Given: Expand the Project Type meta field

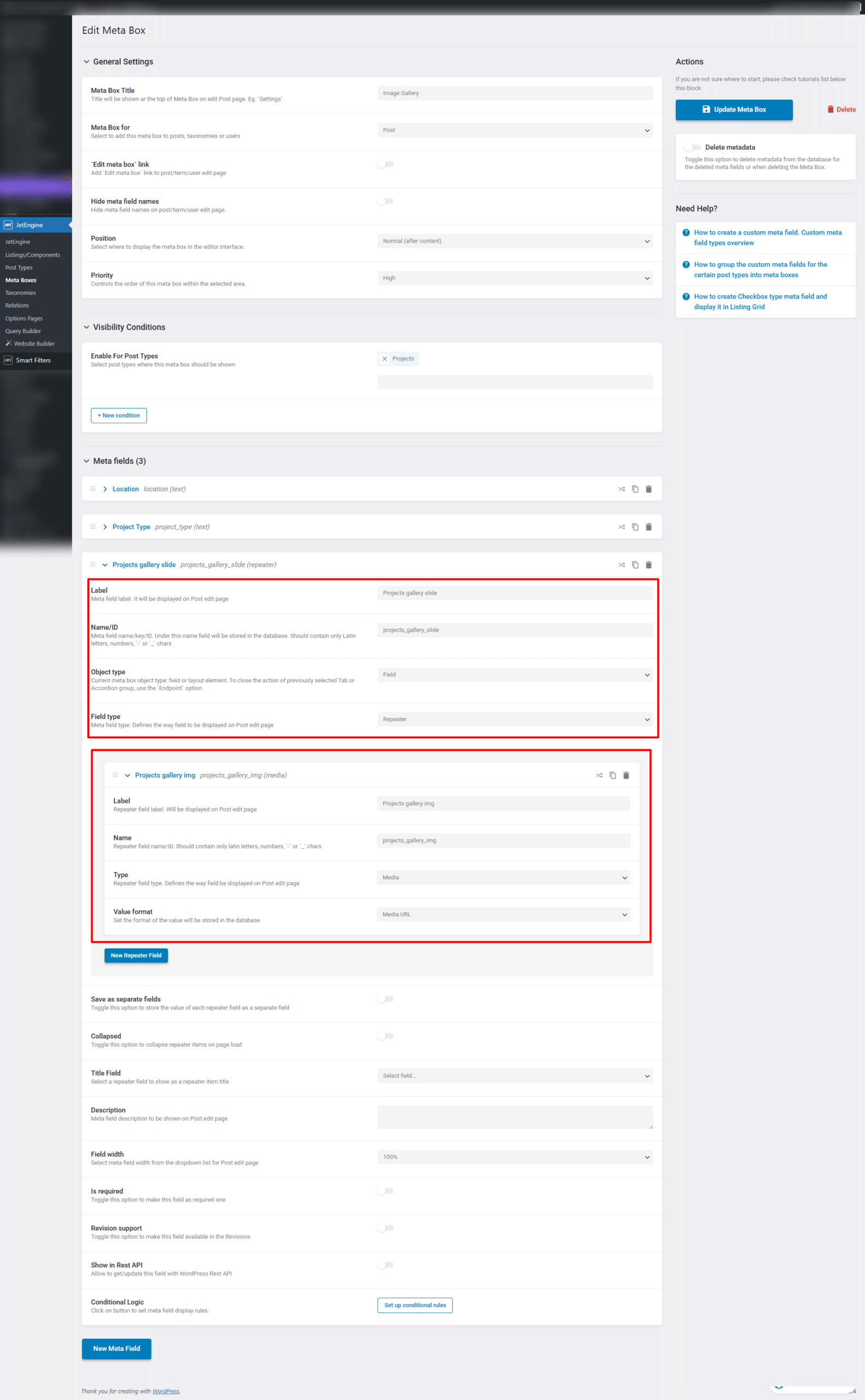Looking at the screenshot, I should [106, 526].
